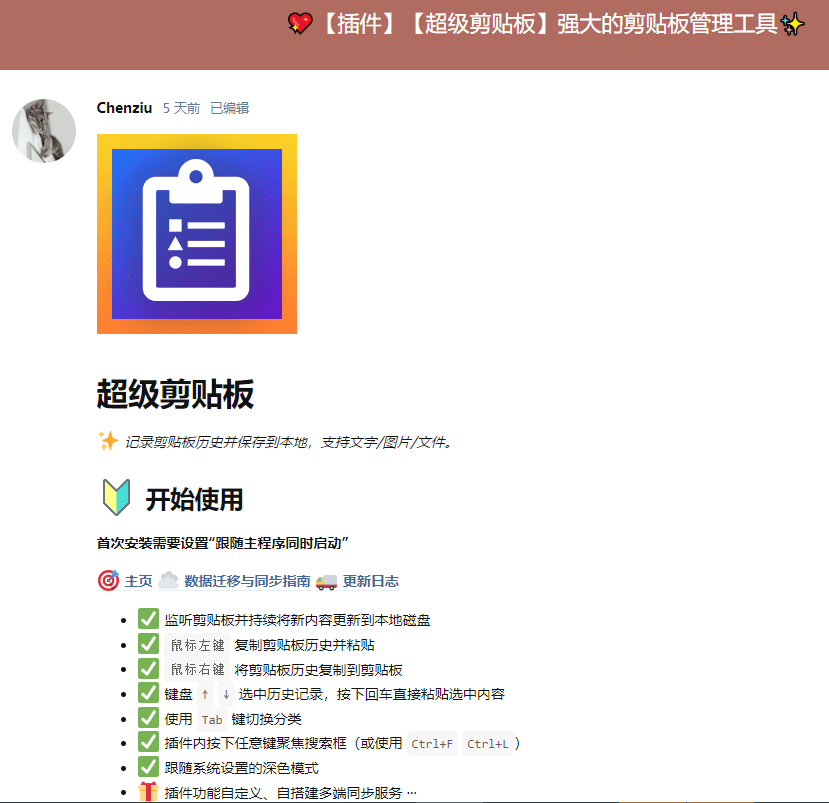Click the page title '【插件】【超级剪贴板】强大的剪贴板管理工具'
The image size is (829, 803).
[547, 24]
